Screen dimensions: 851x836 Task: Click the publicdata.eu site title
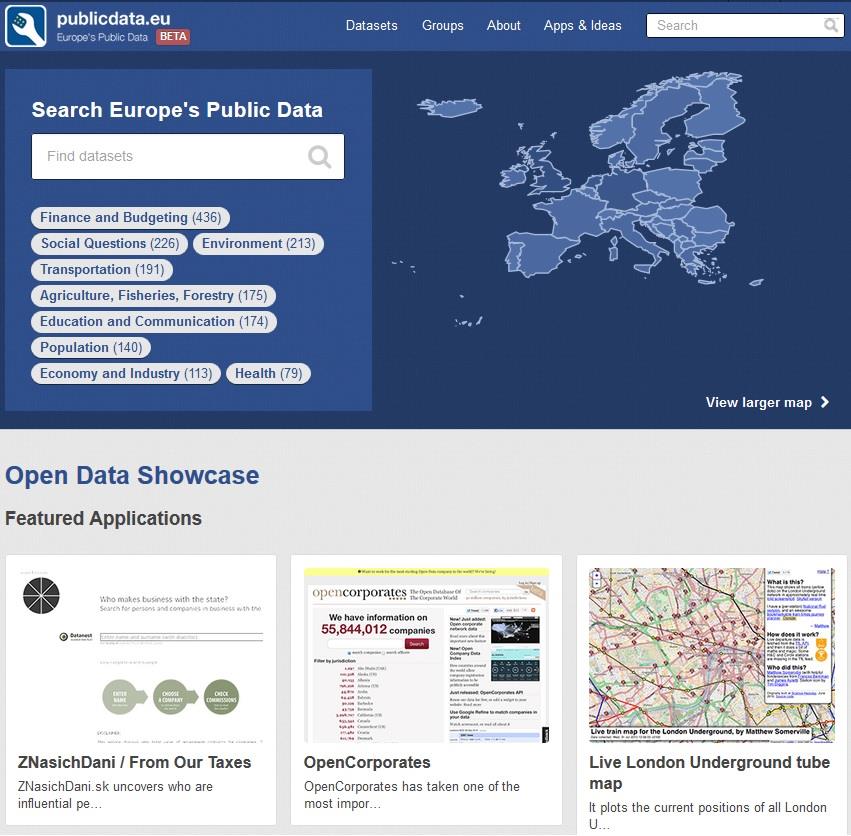pos(113,18)
